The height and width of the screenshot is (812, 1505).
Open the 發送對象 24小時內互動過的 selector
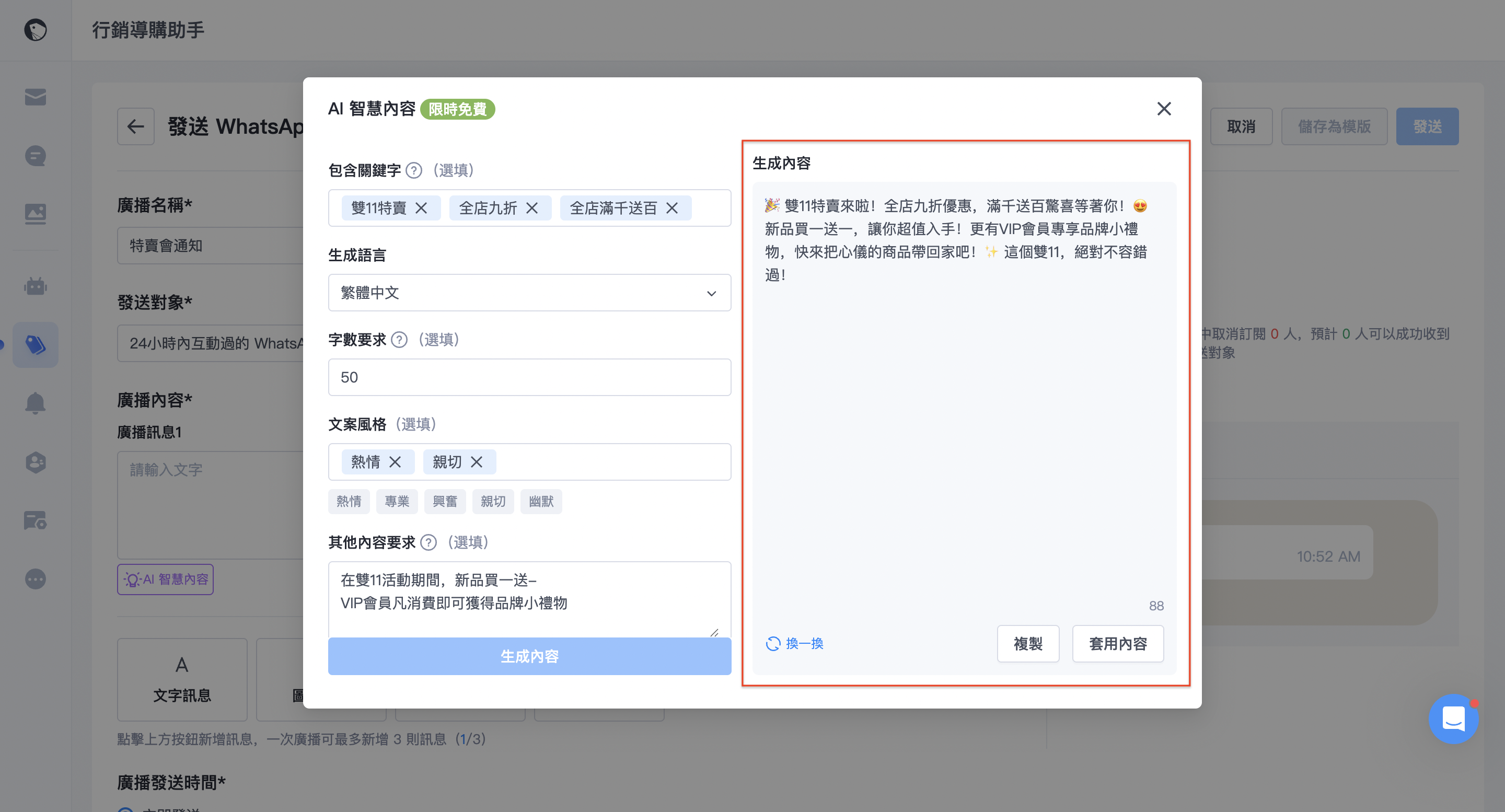point(210,343)
